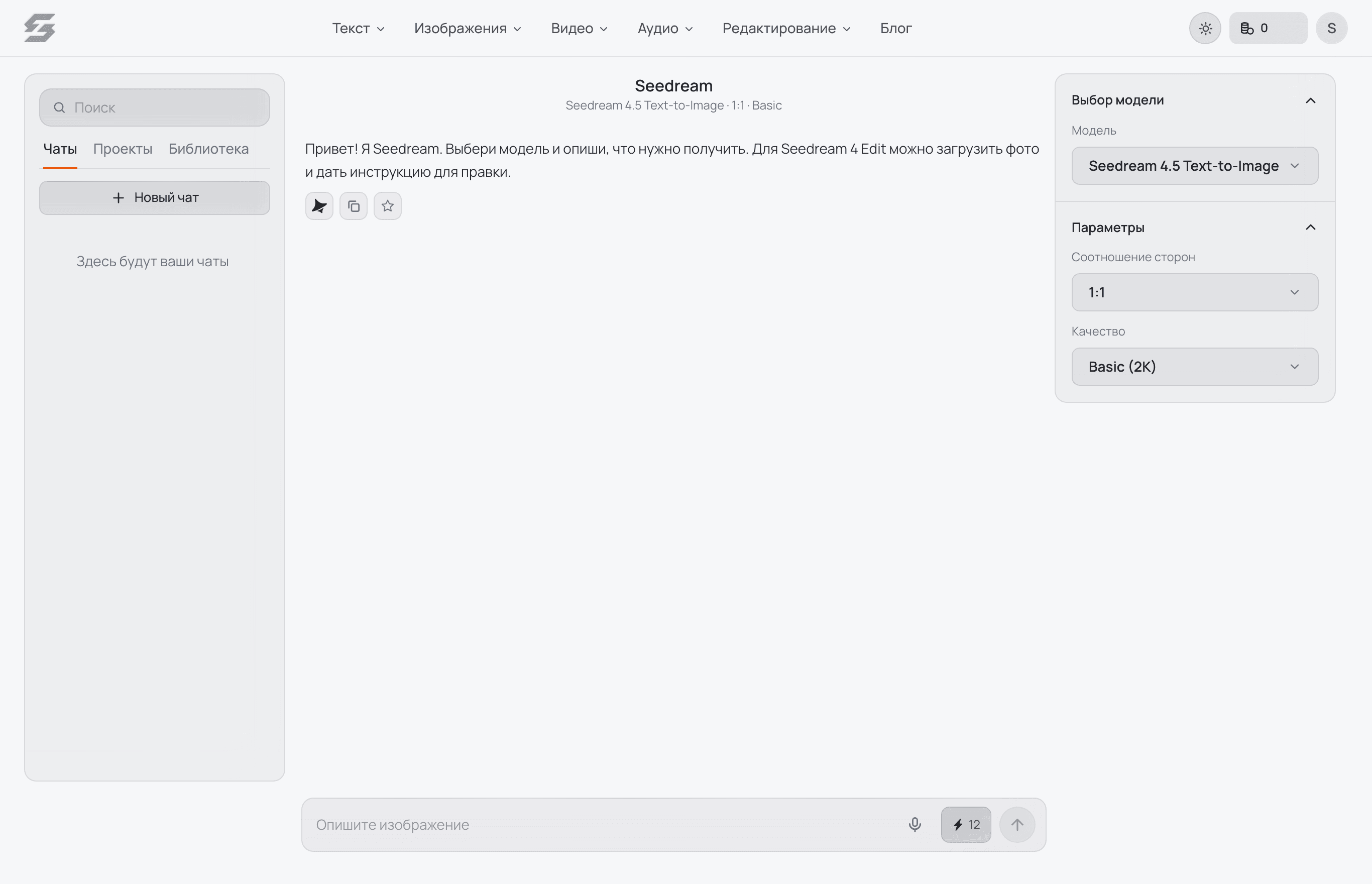Switch to the Проекты tab
Screen dimensions: 1372x884
pos(123,149)
